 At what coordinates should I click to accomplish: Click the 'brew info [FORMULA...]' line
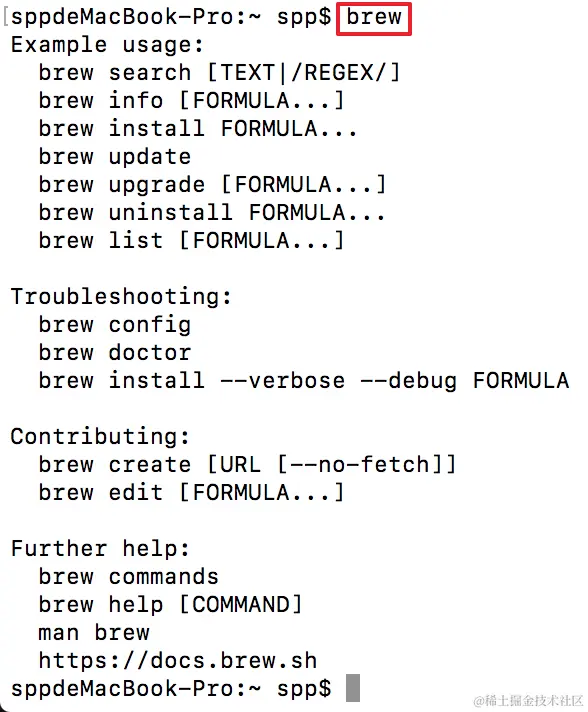191,100
